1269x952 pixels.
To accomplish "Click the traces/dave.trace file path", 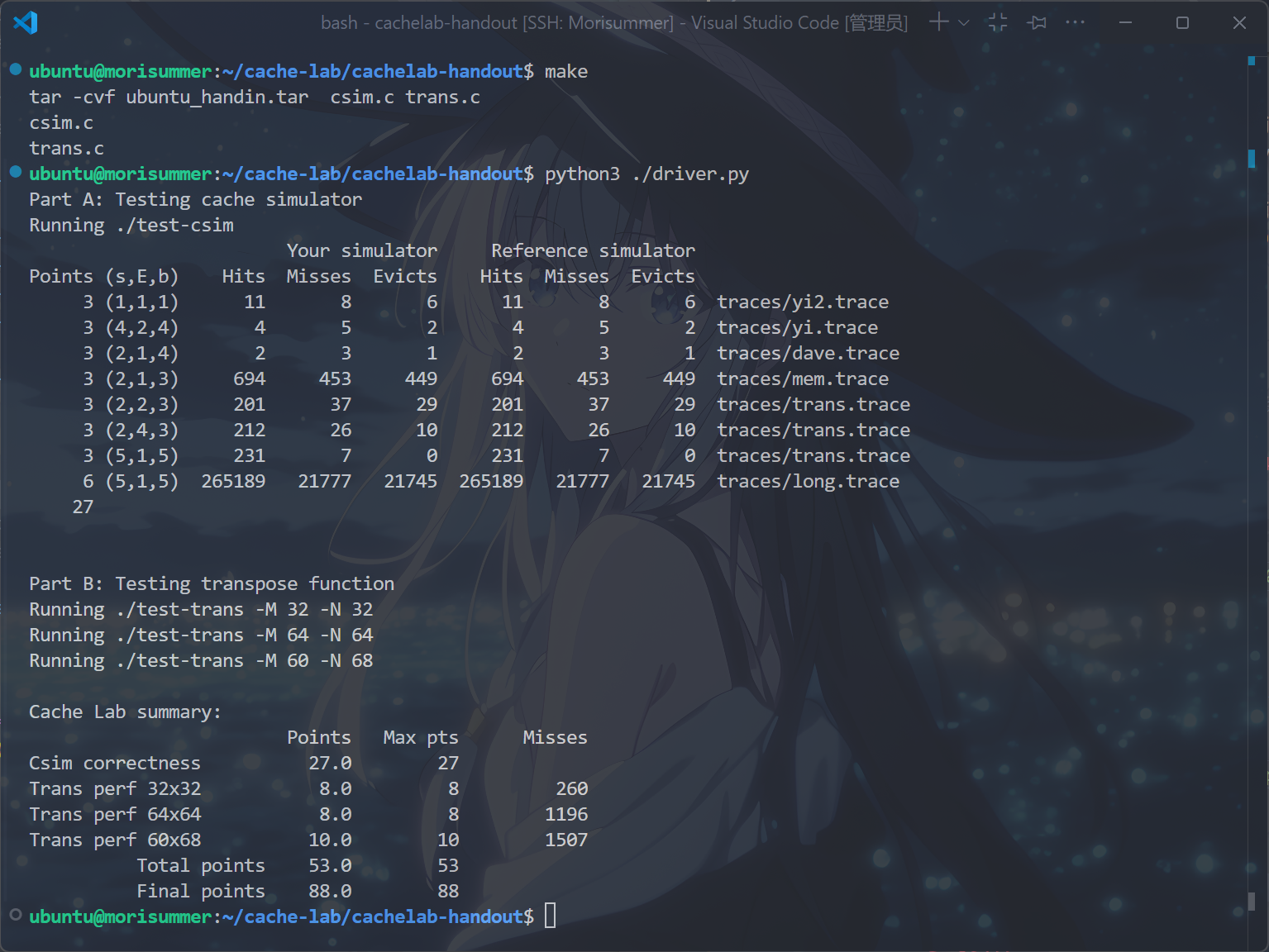I will 808,354.
